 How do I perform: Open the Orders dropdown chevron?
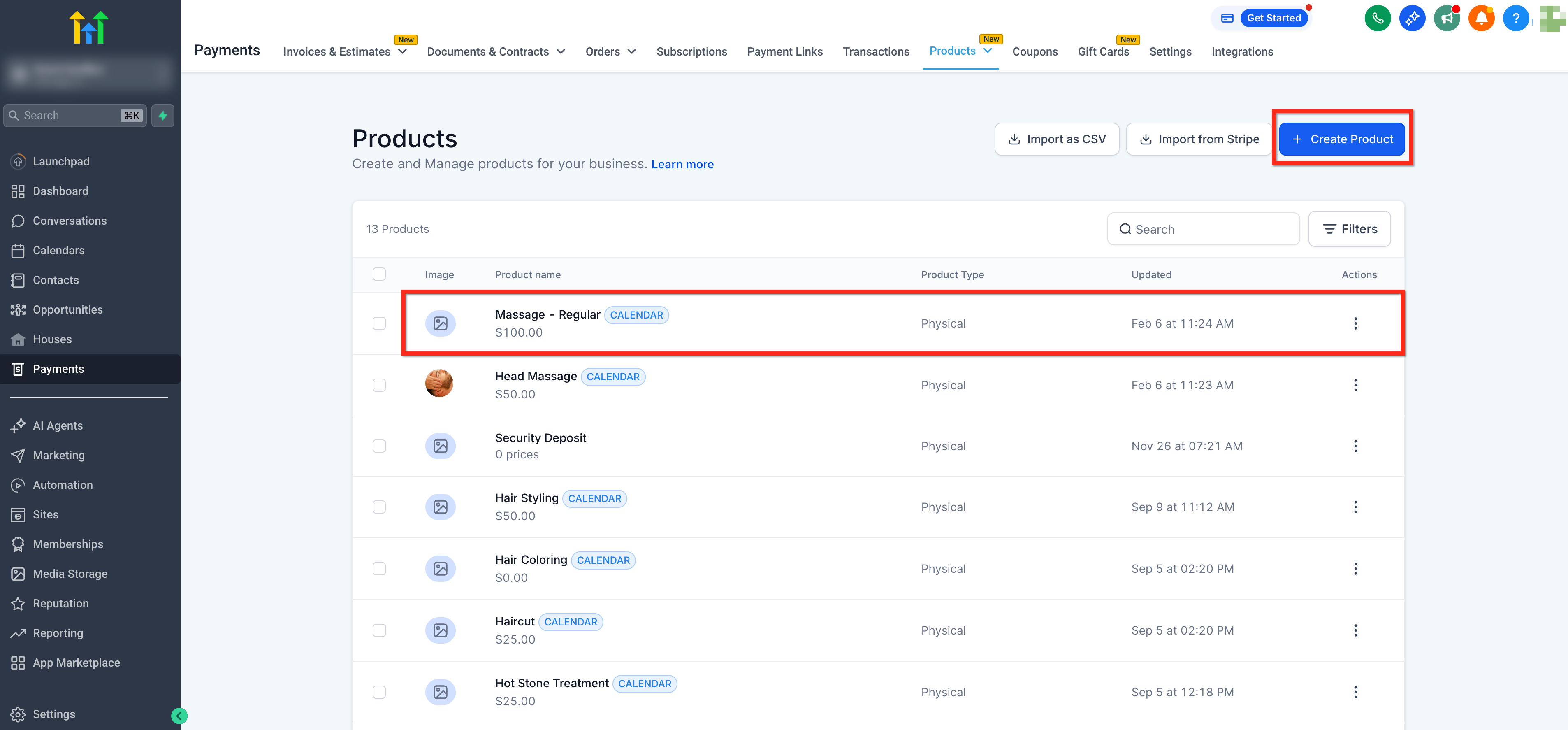pyautogui.click(x=631, y=52)
